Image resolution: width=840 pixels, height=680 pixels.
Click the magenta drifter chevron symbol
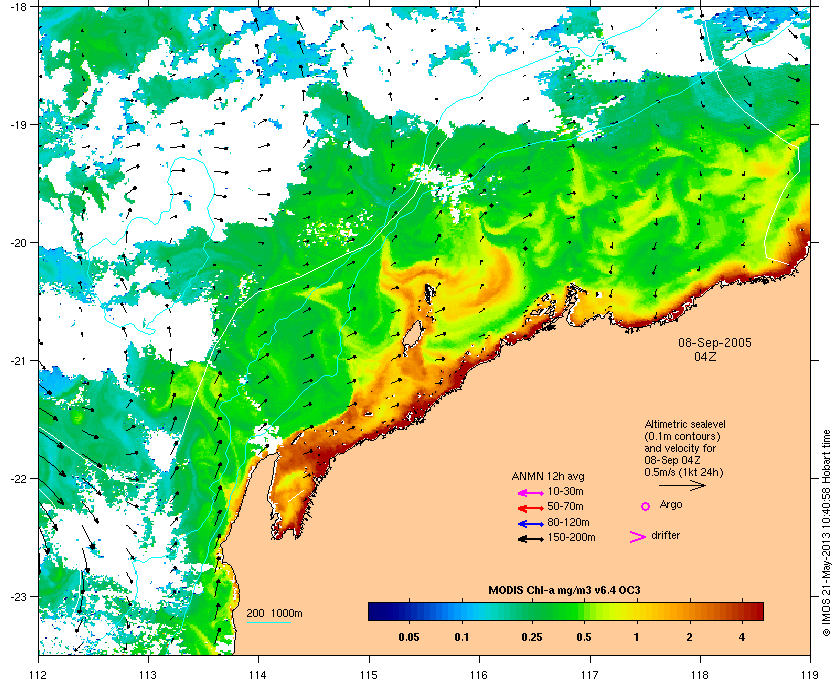pyautogui.click(x=638, y=537)
